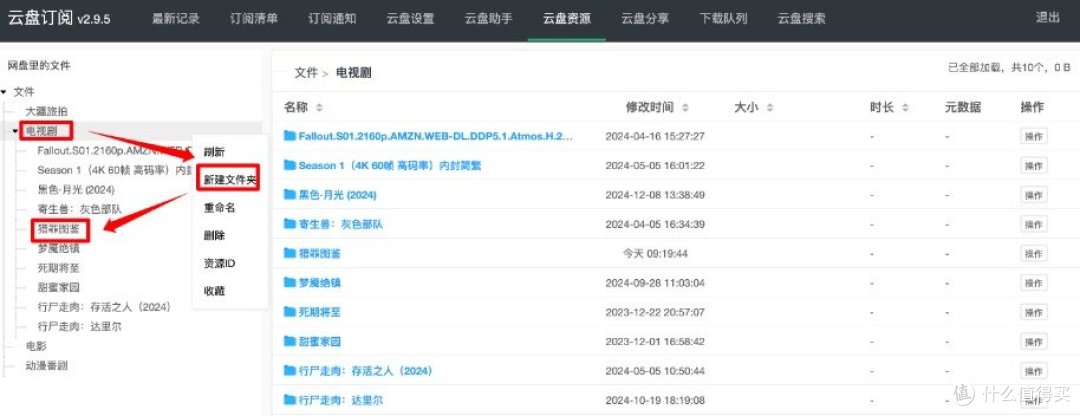Select 电视剧 folder in the file tree
The height and width of the screenshot is (416, 1080).
(41, 130)
